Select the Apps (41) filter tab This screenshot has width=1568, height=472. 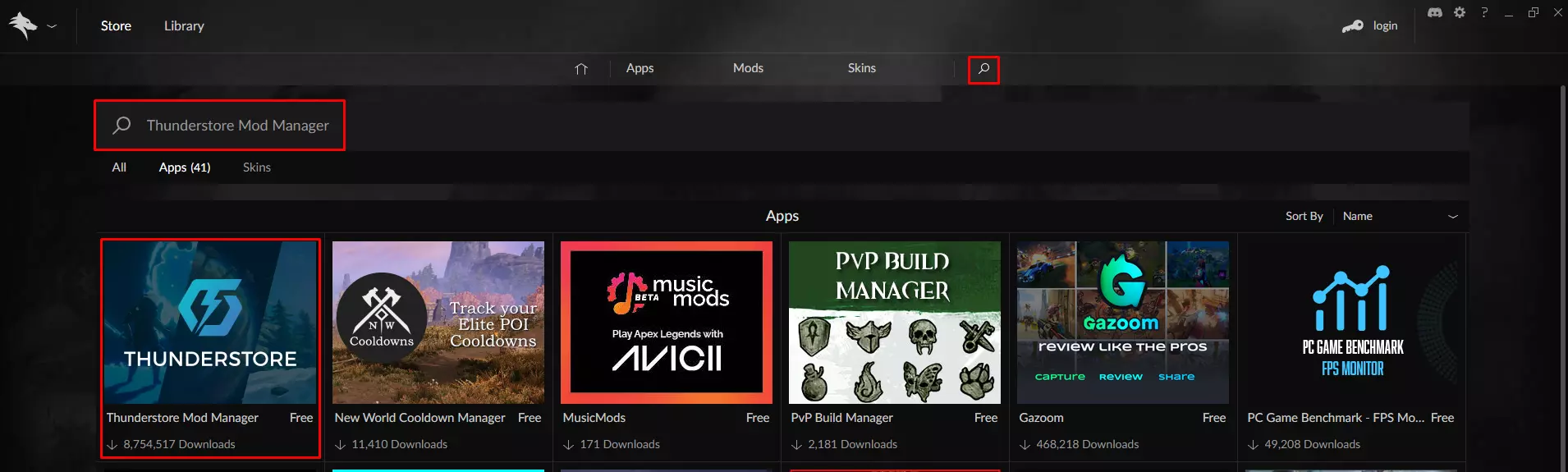point(185,167)
